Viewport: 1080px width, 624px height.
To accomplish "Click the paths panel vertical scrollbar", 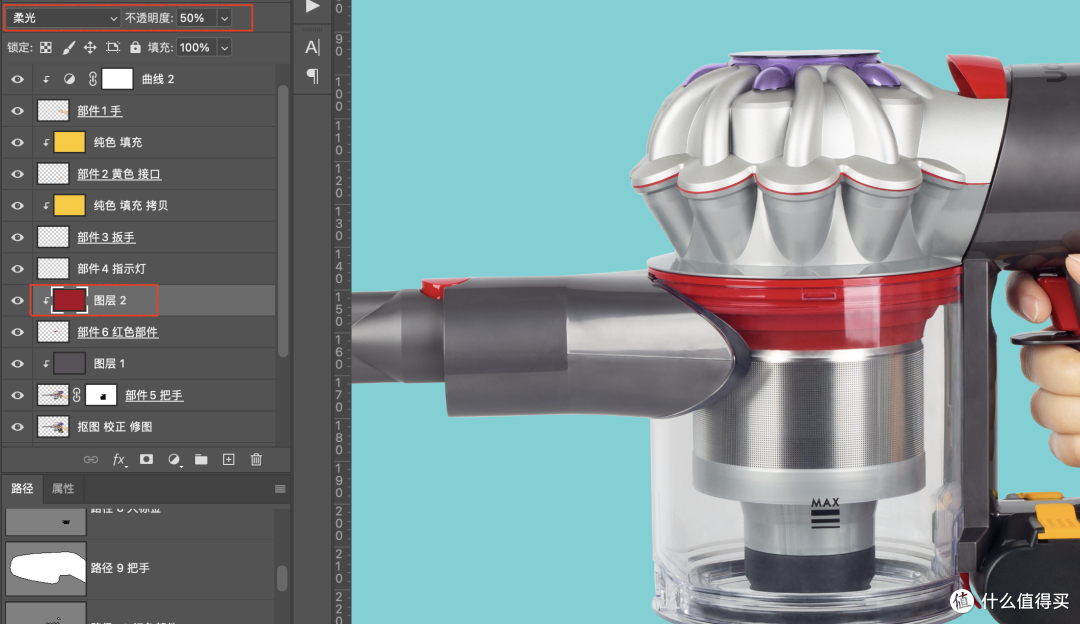I will (x=282, y=579).
